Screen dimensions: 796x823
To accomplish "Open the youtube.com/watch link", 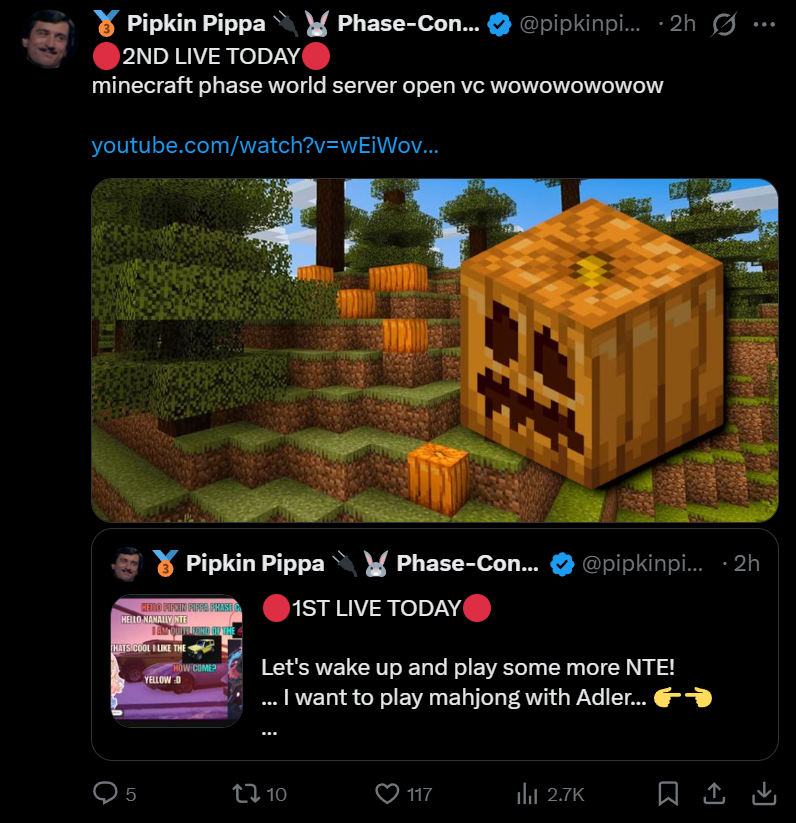I will (x=265, y=145).
